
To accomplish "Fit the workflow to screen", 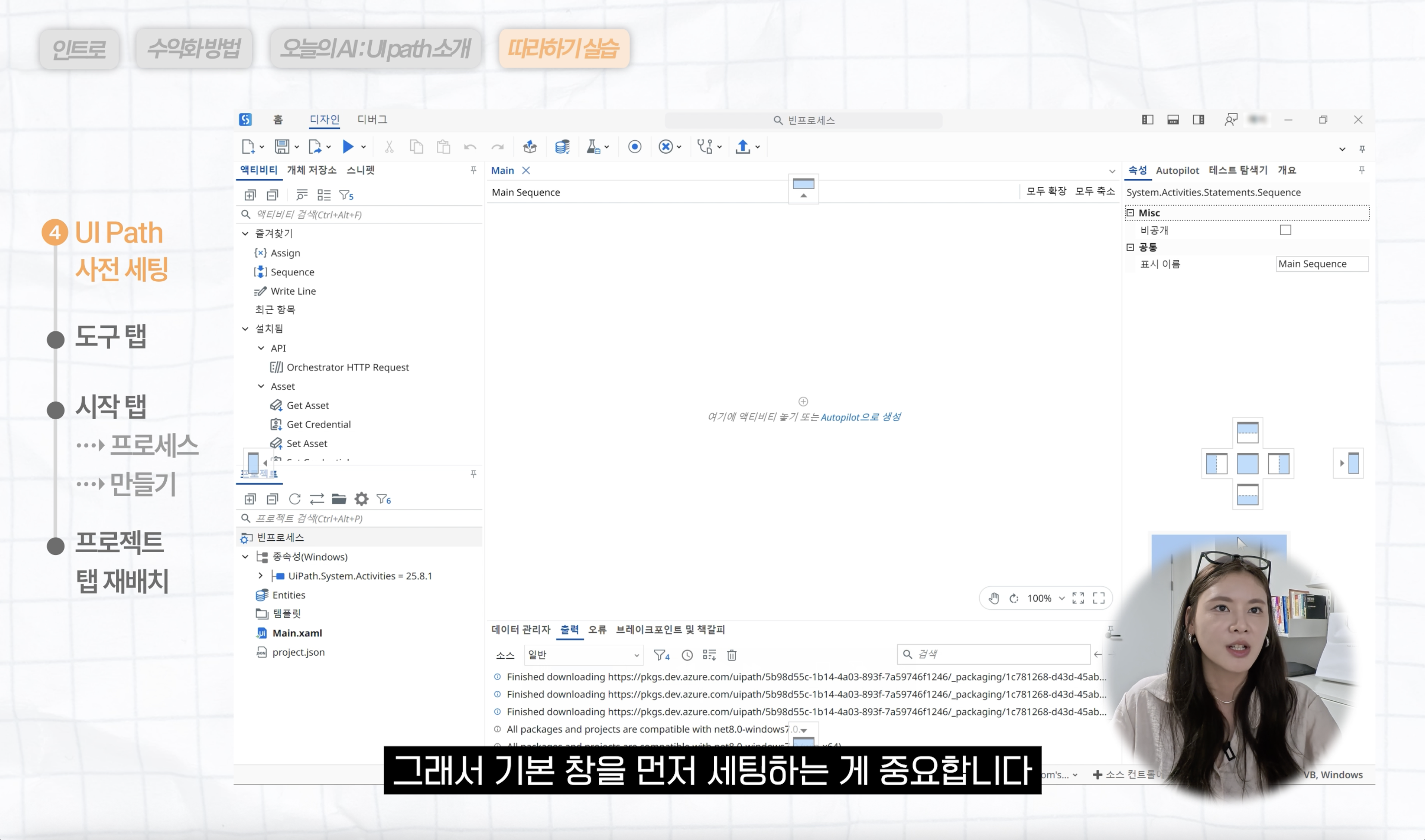I will click(x=1079, y=598).
